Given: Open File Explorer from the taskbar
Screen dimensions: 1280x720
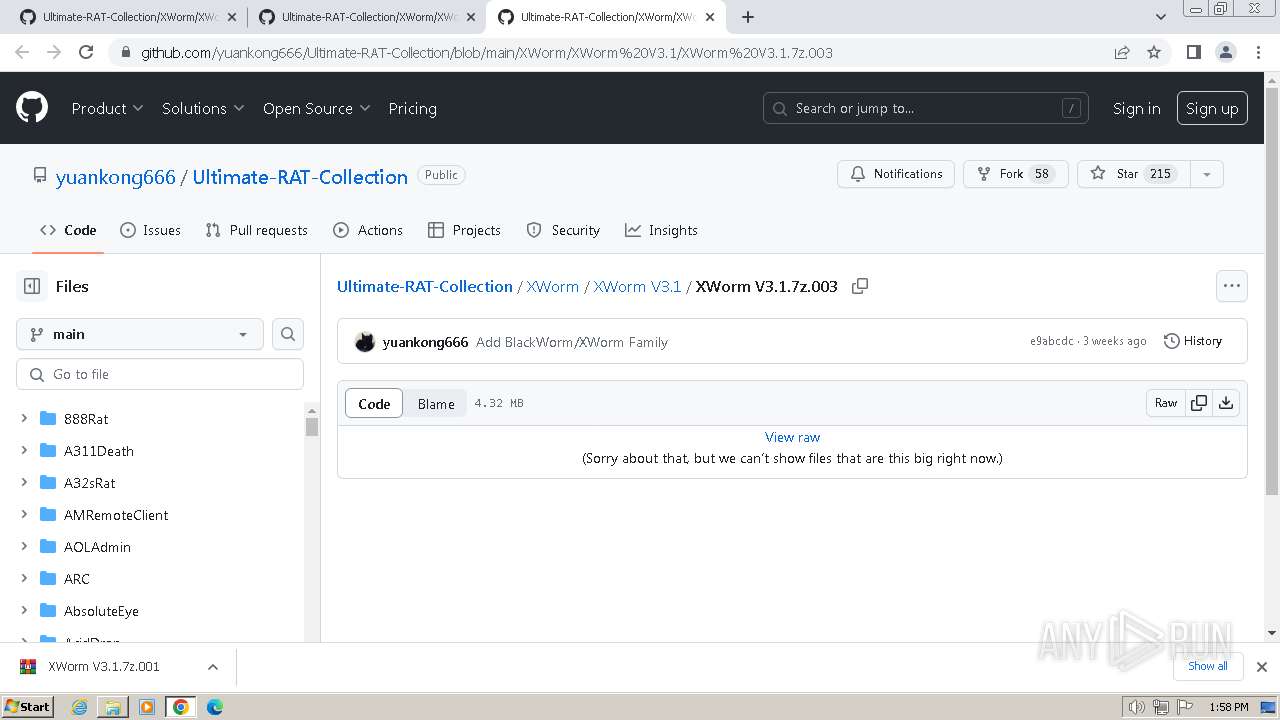Looking at the screenshot, I should pos(113,707).
